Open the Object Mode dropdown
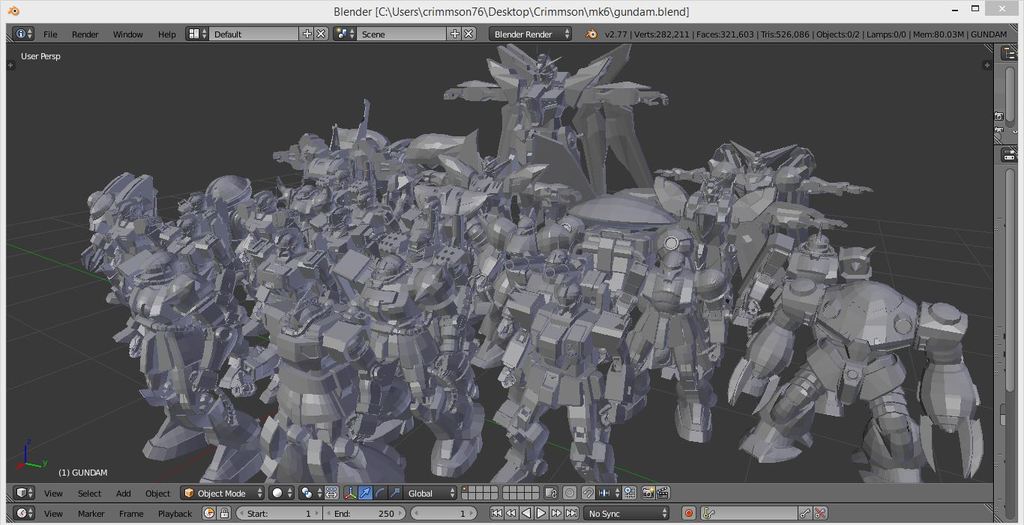The height and width of the screenshot is (525, 1024). coord(222,493)
